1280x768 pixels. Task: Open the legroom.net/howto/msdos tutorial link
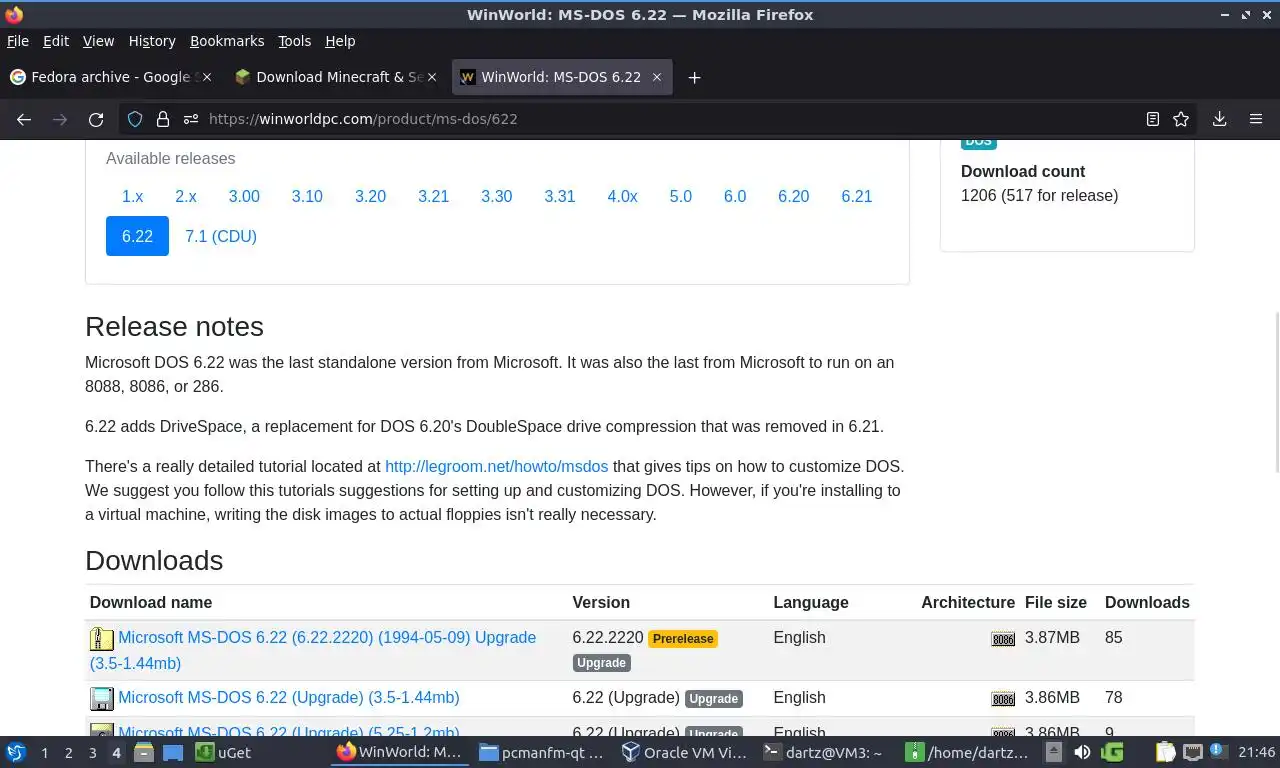pos(496,466)
